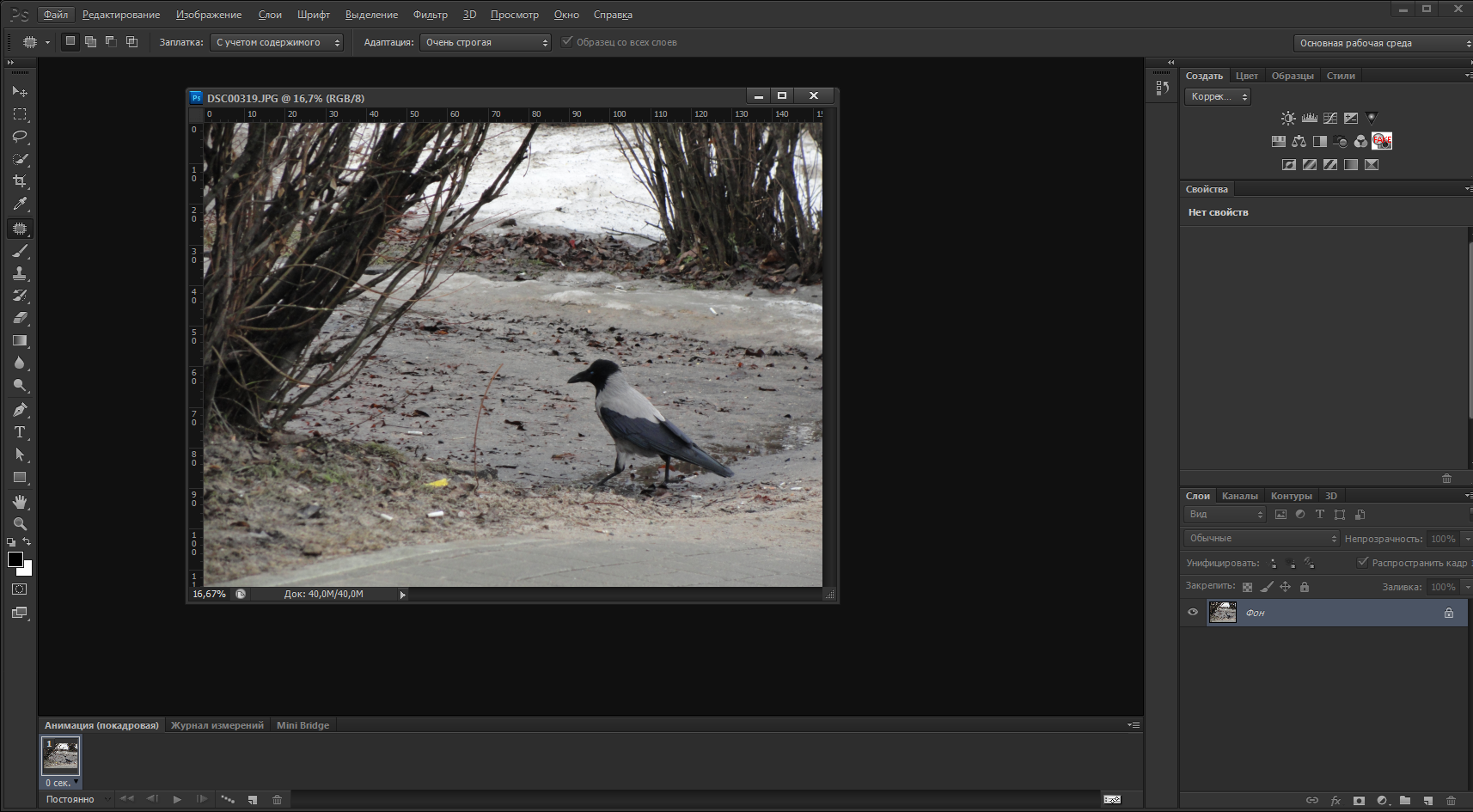Toggle the 'Образец со всех слоев' checkbox
The height and width of the screenshot is (812, 1473).
tap(567, 42)
